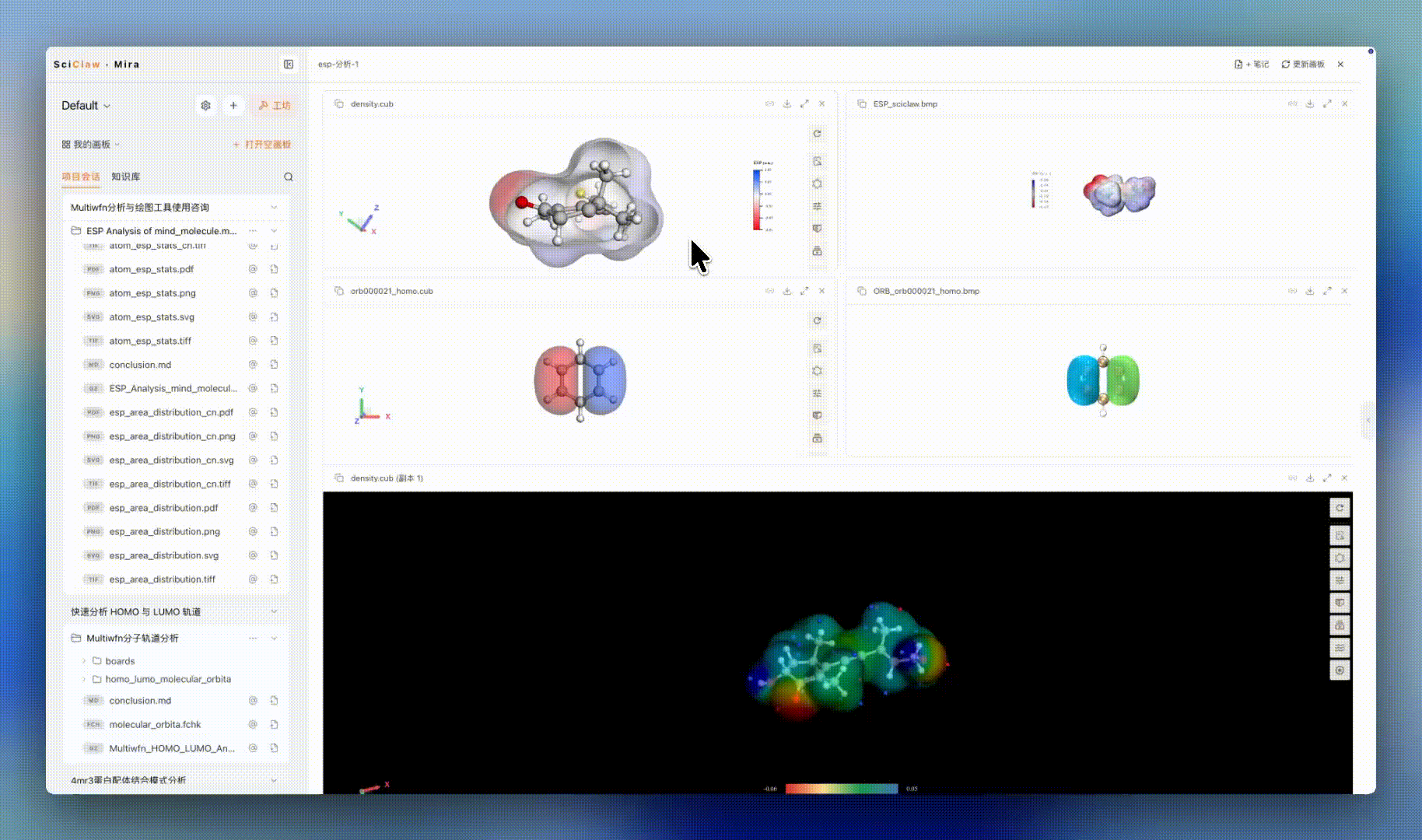The width and height of the screenshot is (1422, 840).
Task: Open the Default workspace dropdown
Action: click(86, 106)
